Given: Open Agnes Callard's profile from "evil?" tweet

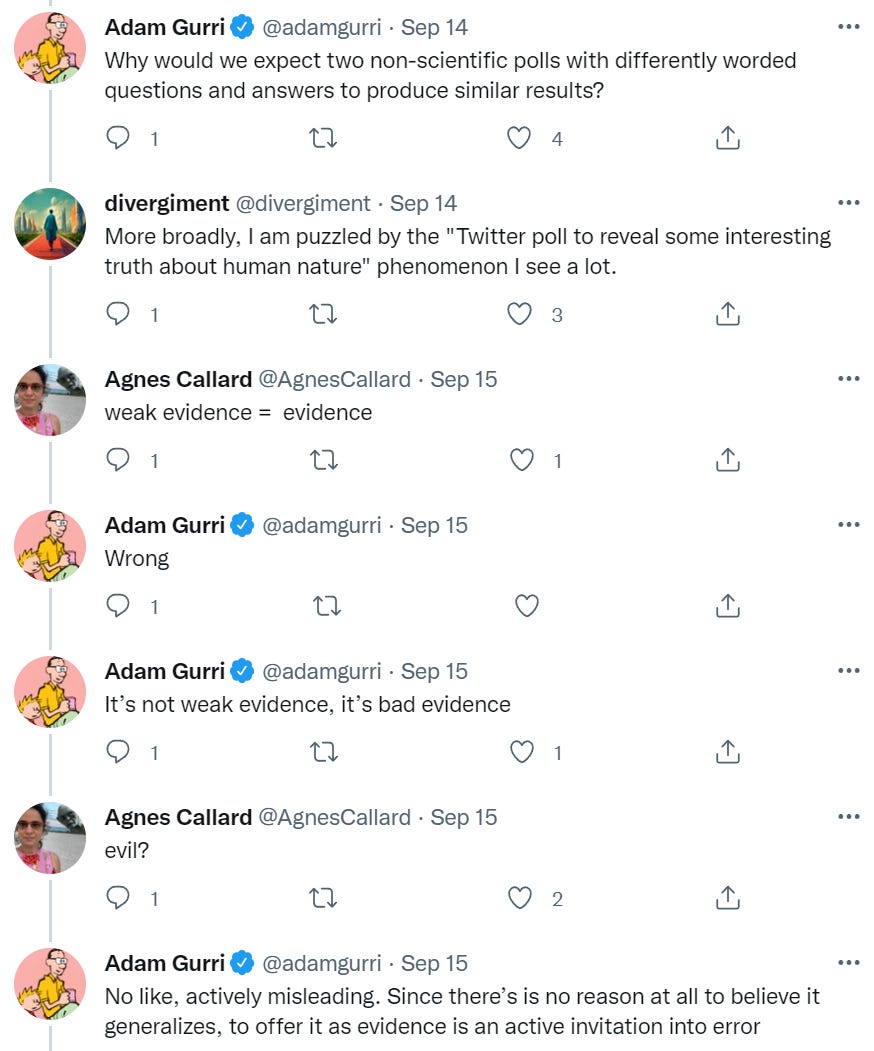Looking at the screenshot, I should tap(178, 817).
